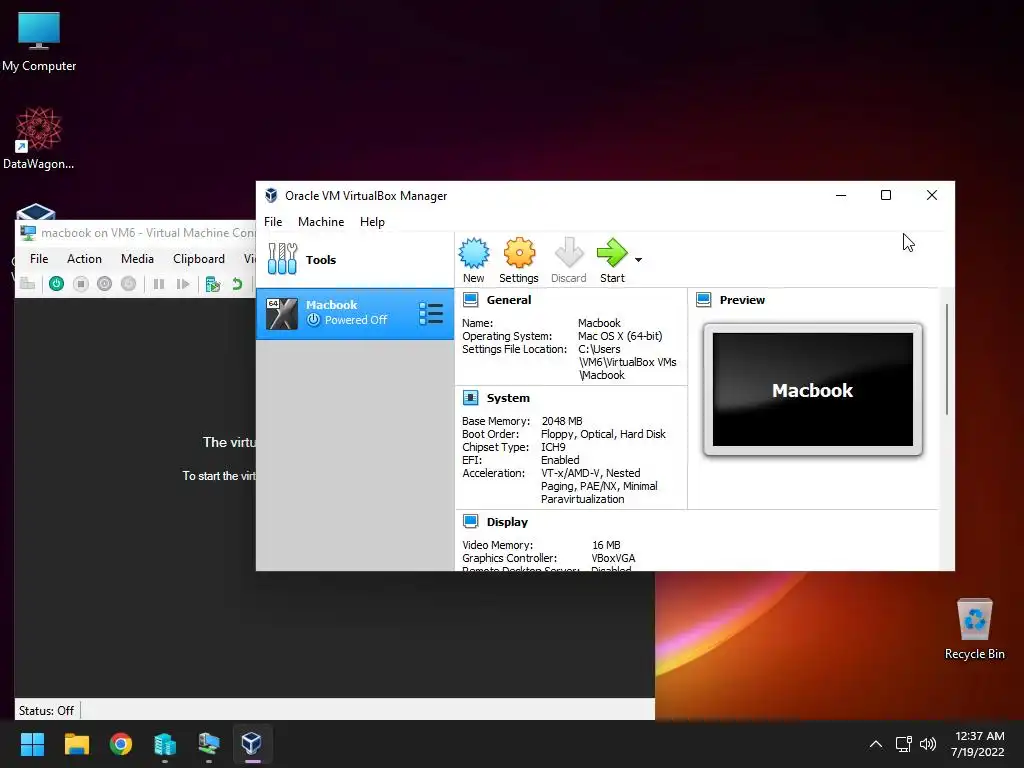Click the 'VBoxVGA' graphics controller value

pyautogui.click(x=613, y=558)
